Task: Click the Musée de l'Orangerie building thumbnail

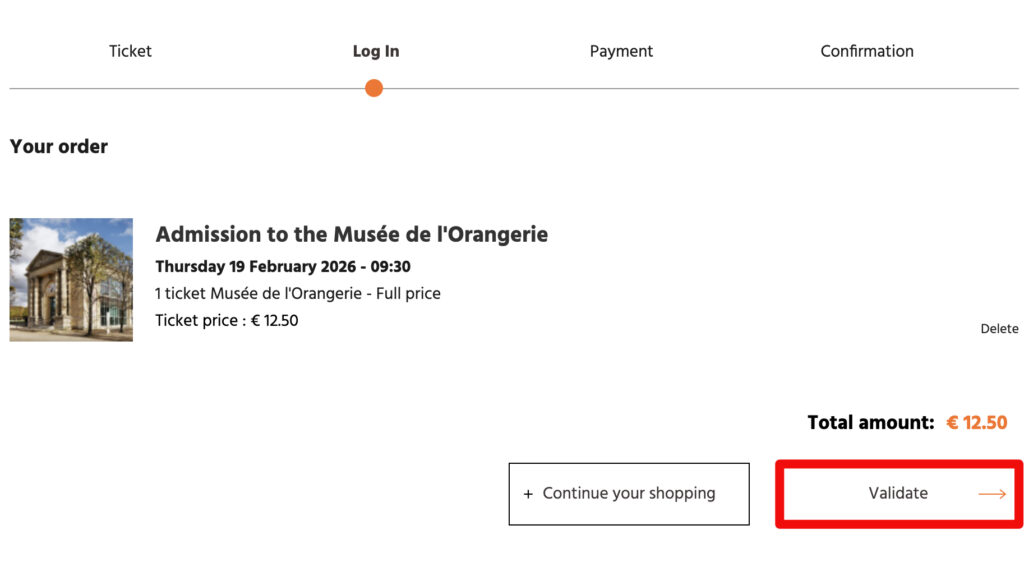Action: (71, 280)
